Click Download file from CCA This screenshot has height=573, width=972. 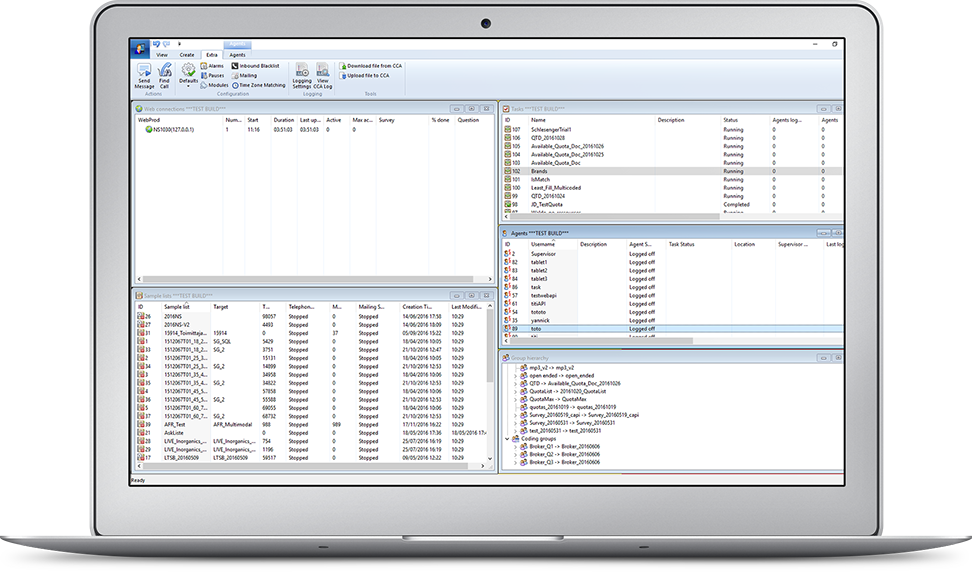(x=371, y=65)
